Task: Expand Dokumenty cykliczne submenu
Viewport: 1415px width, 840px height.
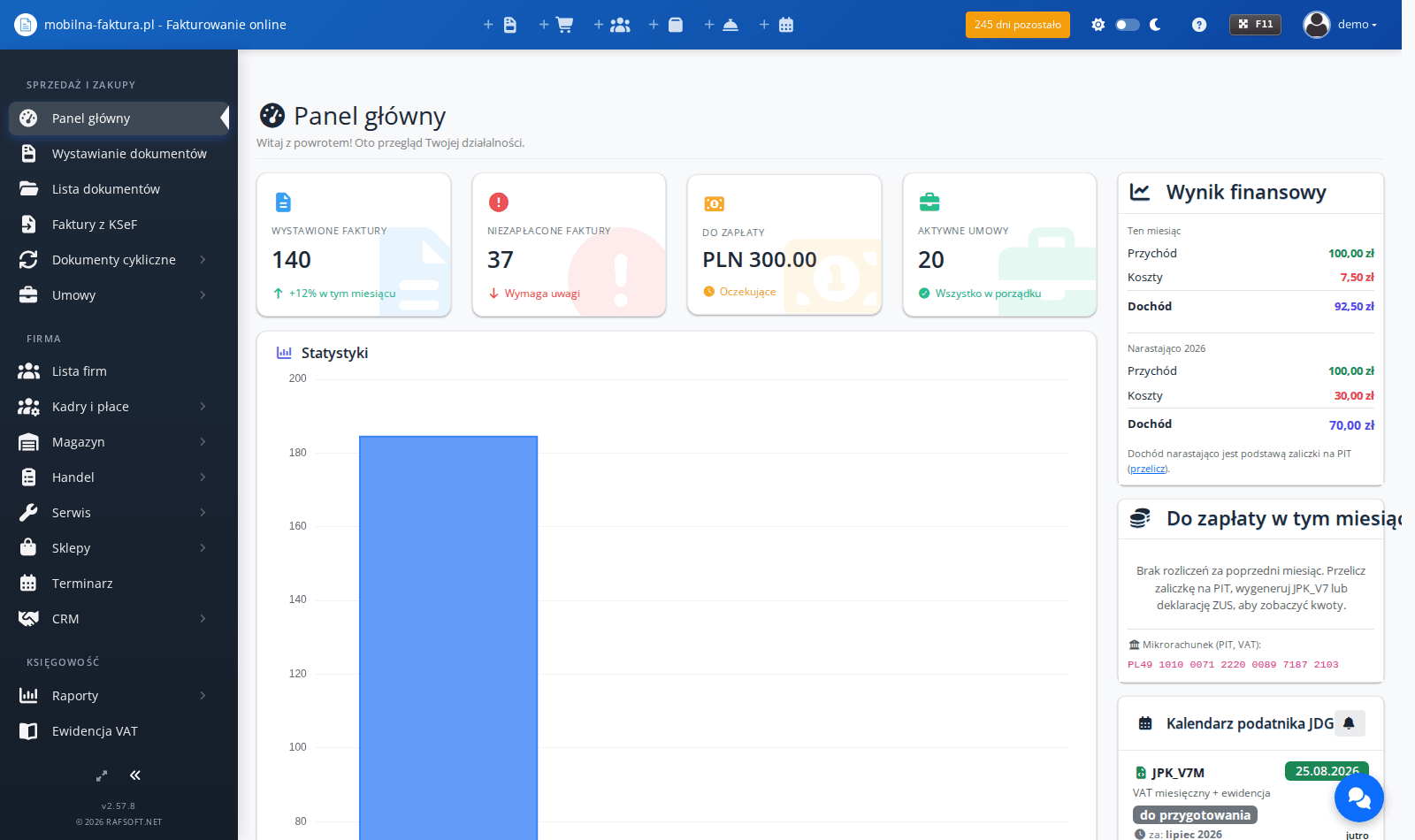Action: 119,260
